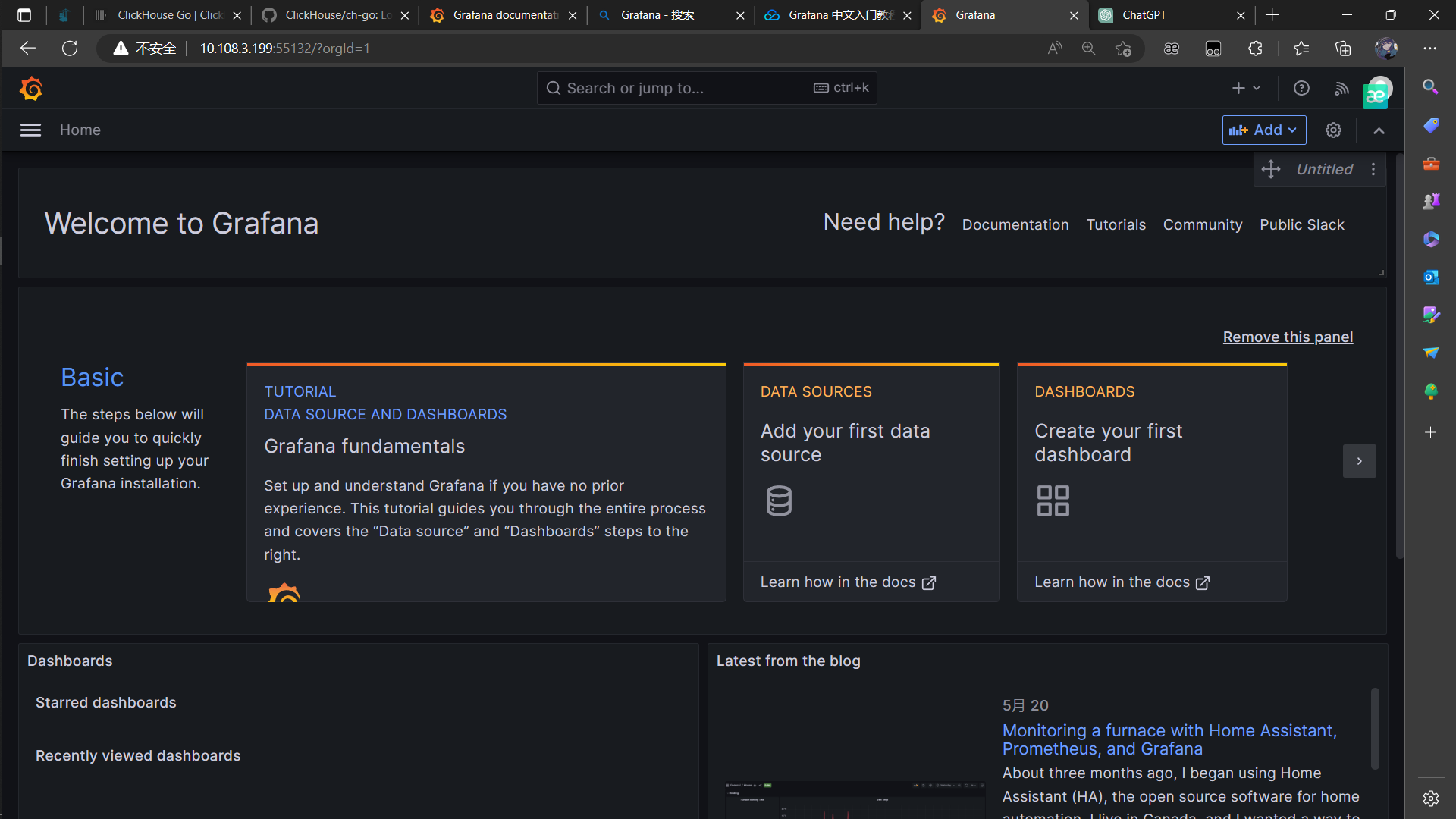The image size is (1456, 819).
Task: Click the blog post thumbnail image
Action: tap(855, 799)
